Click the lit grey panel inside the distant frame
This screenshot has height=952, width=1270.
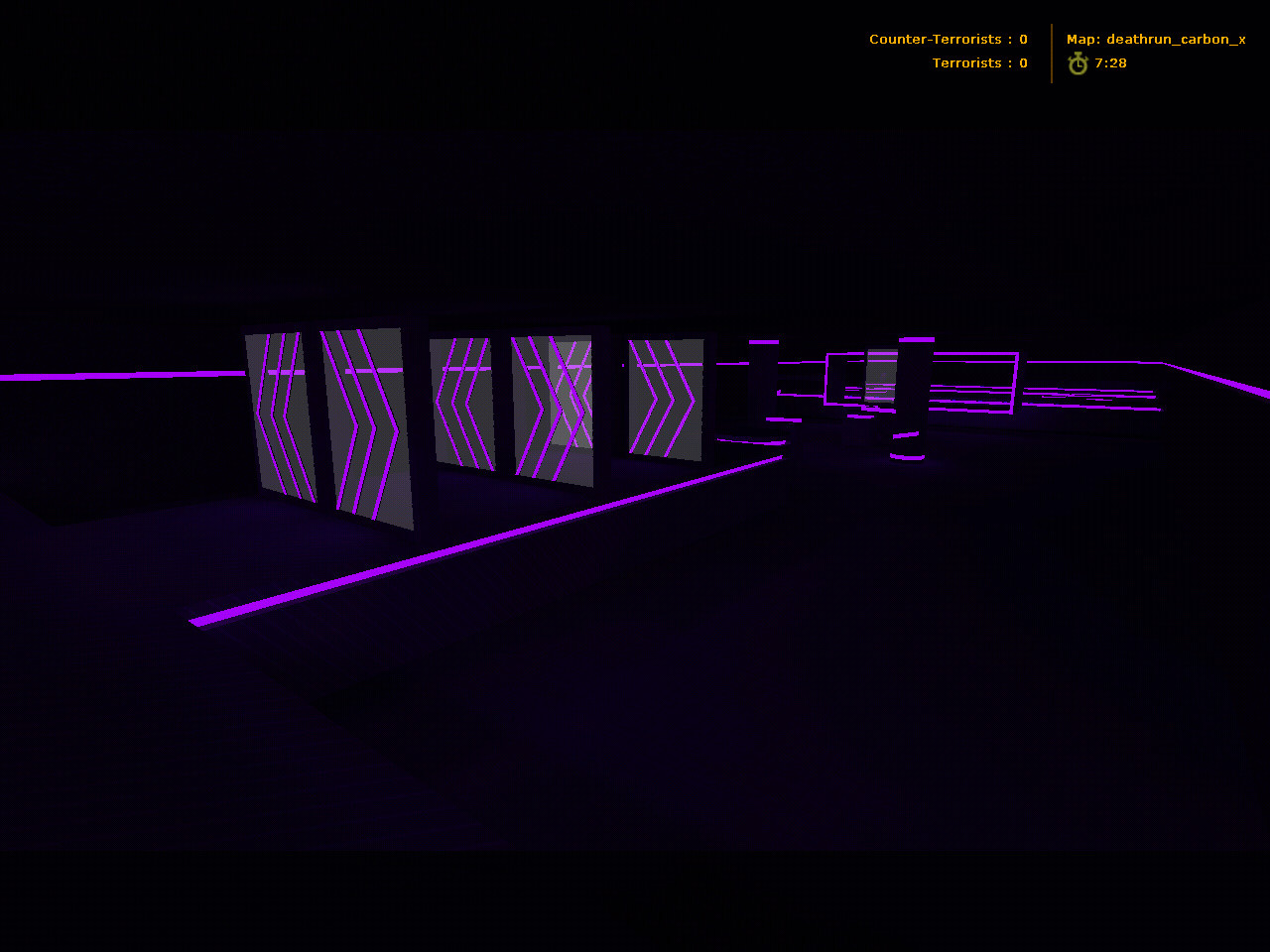pyautogui.click(x=880, y=375)
